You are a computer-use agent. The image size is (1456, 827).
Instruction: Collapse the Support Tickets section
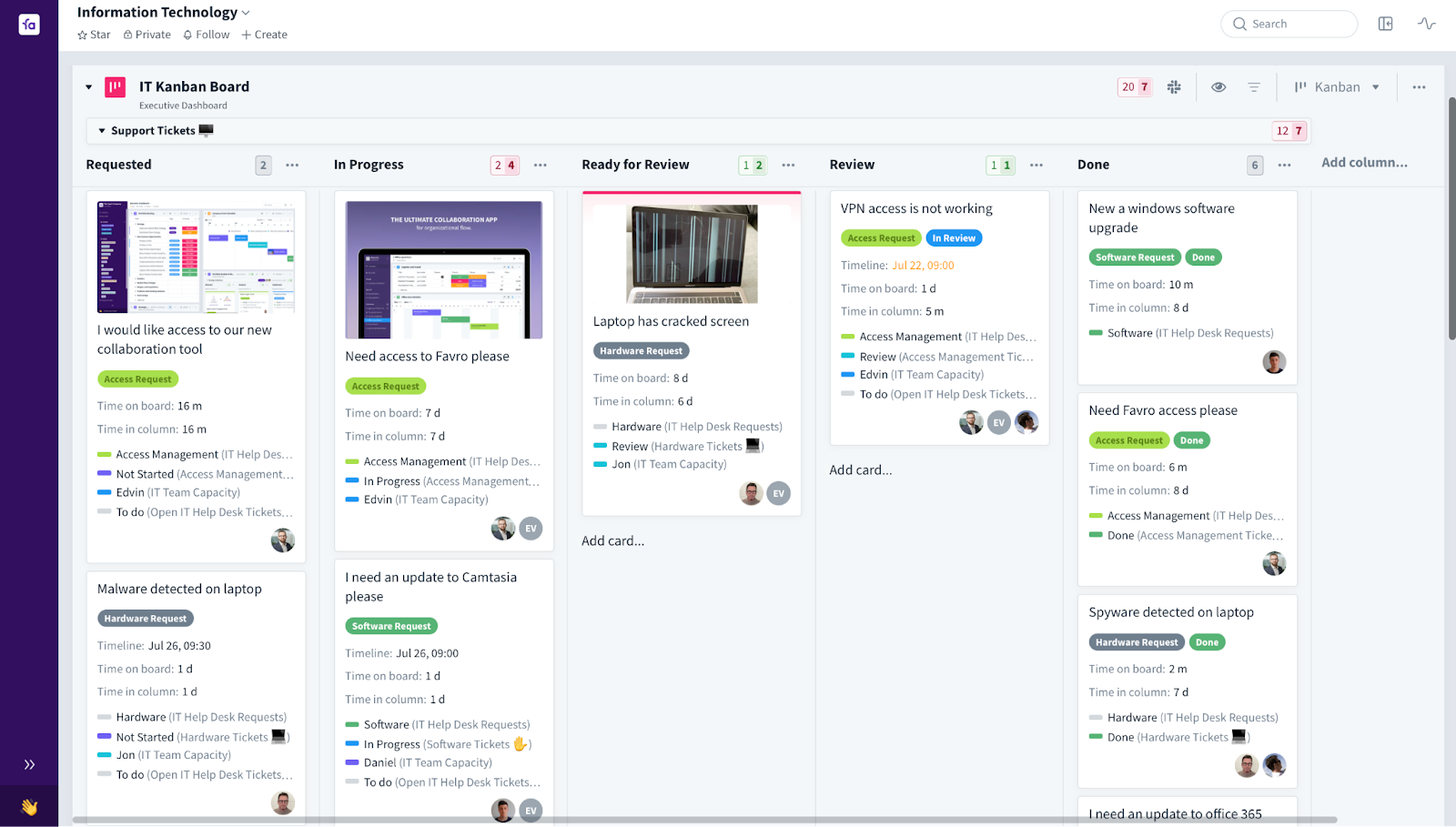102,131
